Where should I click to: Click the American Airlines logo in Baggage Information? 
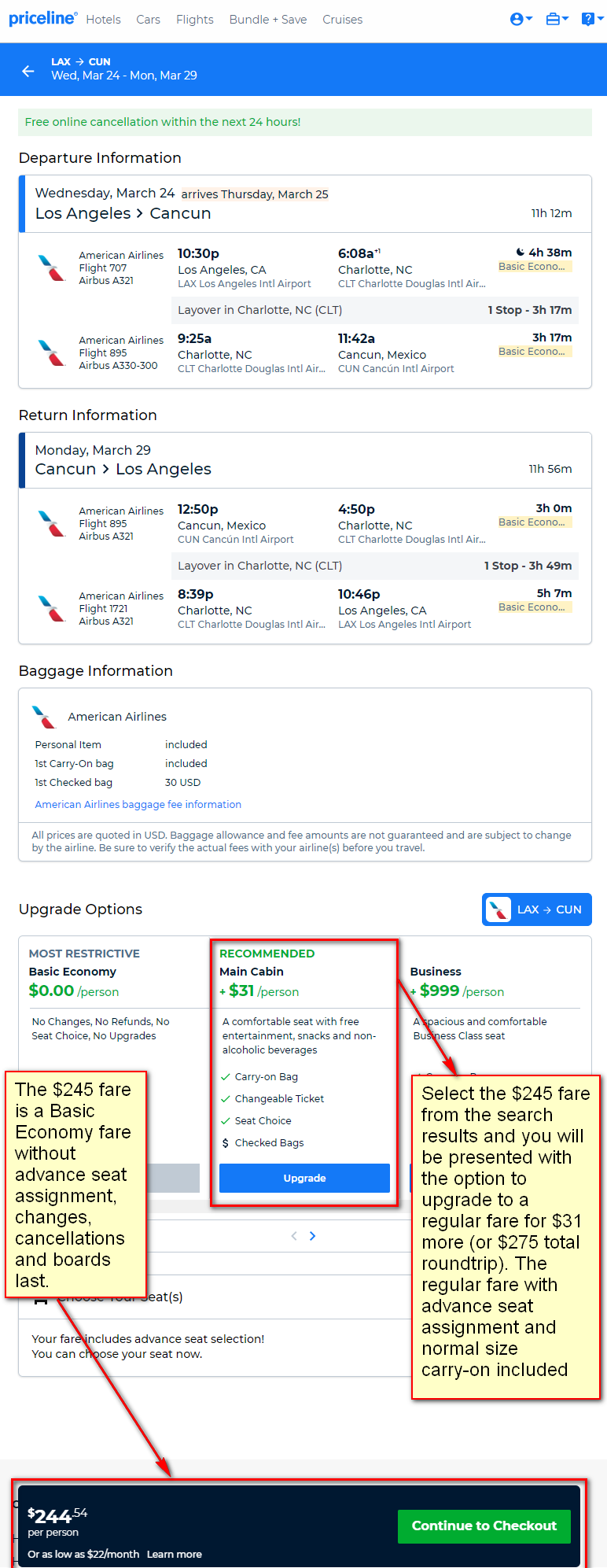pos(44,717)
